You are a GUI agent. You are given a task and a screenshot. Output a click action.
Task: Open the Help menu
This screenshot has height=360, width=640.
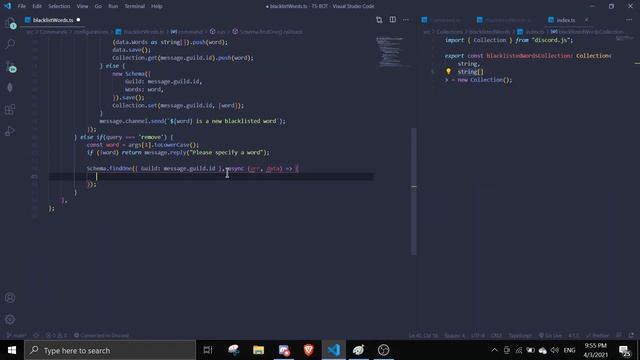[x=157, y=6]
